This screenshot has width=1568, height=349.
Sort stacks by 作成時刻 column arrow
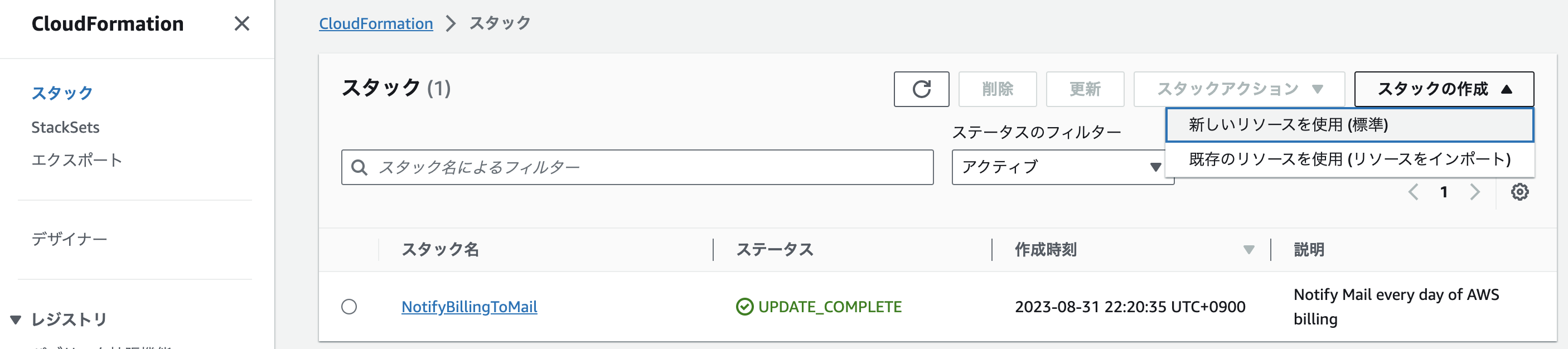[1250, 249]
